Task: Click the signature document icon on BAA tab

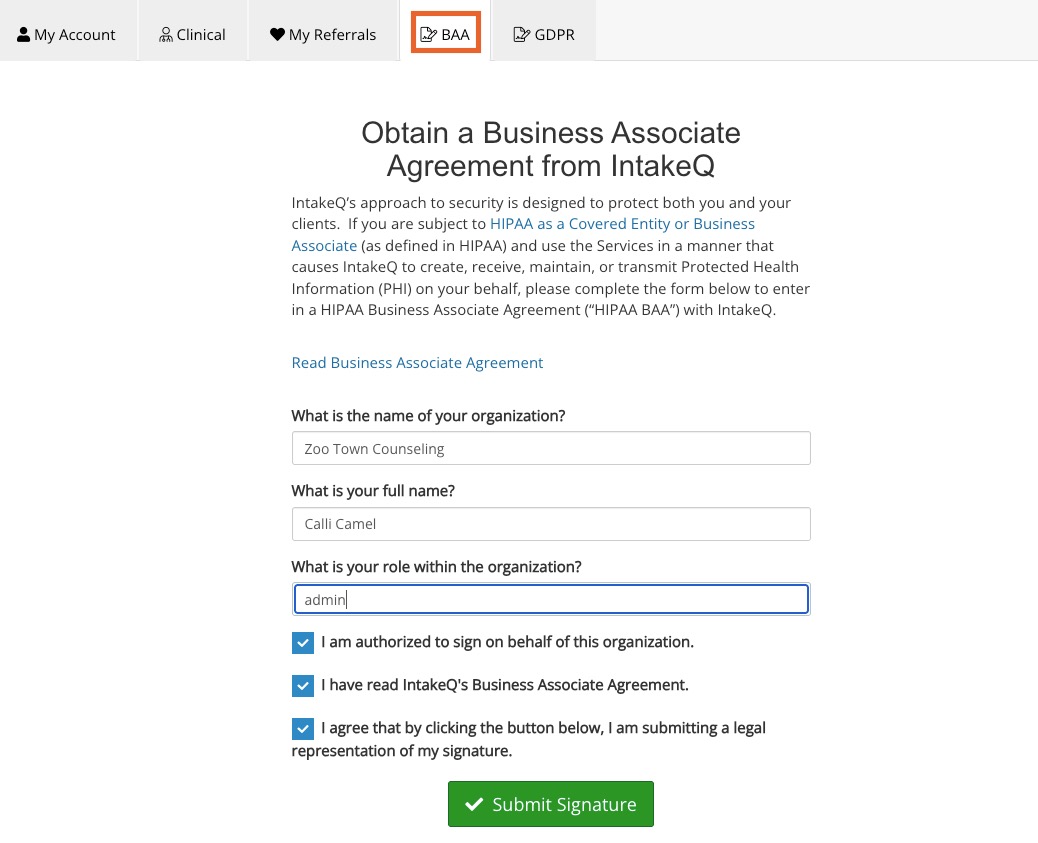Action: (x=428, y=34)
